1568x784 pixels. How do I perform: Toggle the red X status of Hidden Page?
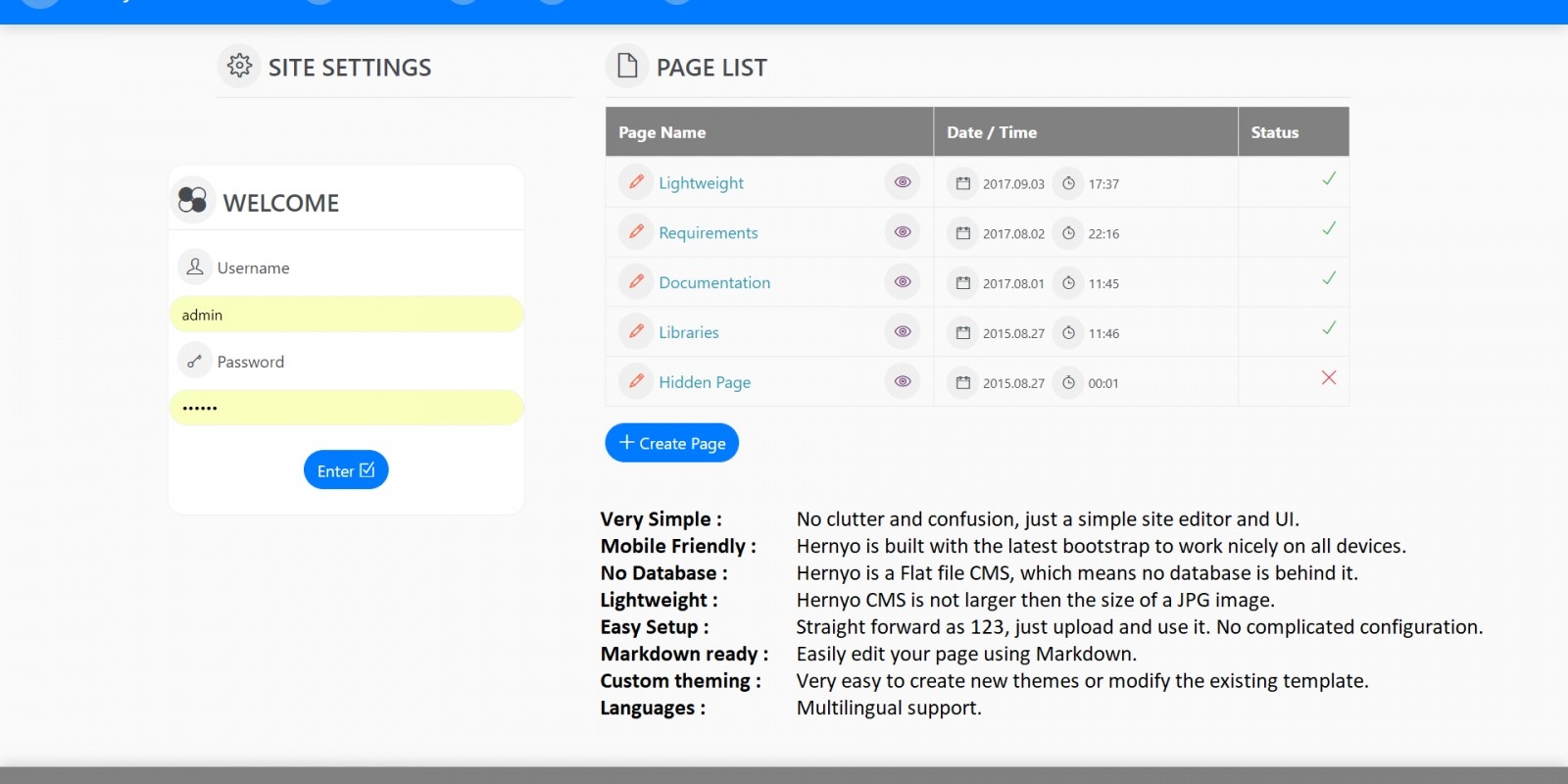point(1329,377)
